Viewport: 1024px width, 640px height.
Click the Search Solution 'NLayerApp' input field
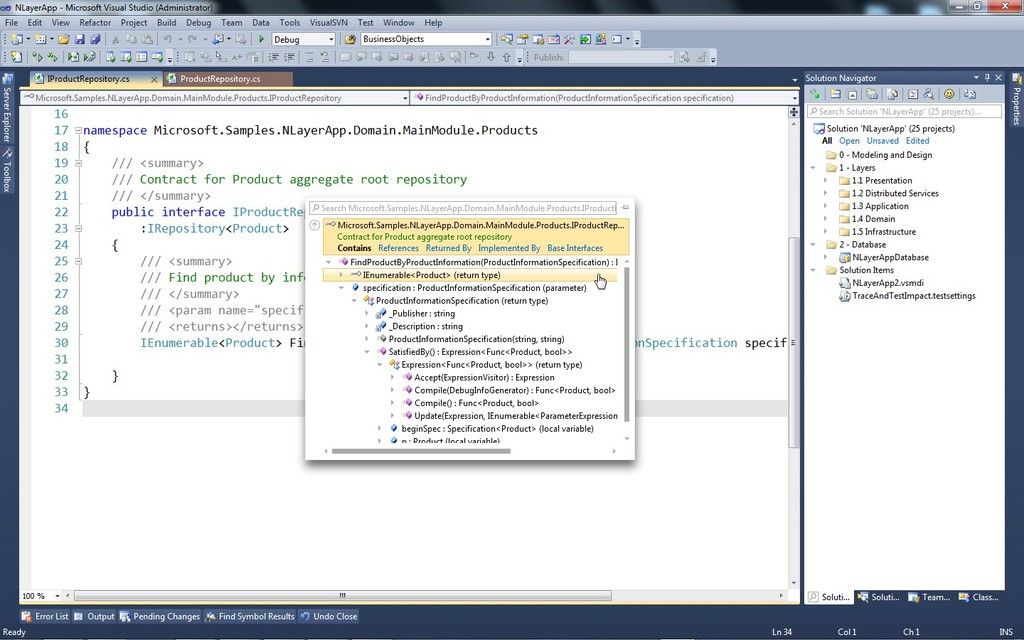coord(904,112)
